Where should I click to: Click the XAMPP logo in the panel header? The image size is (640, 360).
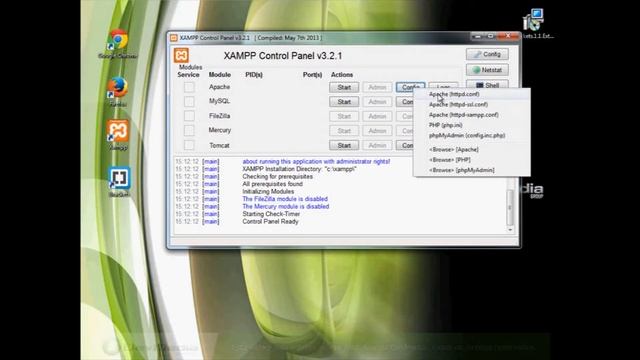click(x=181, y=55)
